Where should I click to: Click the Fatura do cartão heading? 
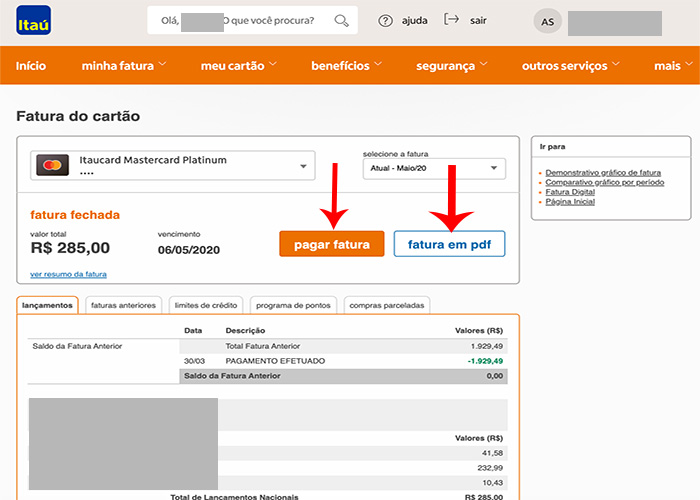point(78,116)
